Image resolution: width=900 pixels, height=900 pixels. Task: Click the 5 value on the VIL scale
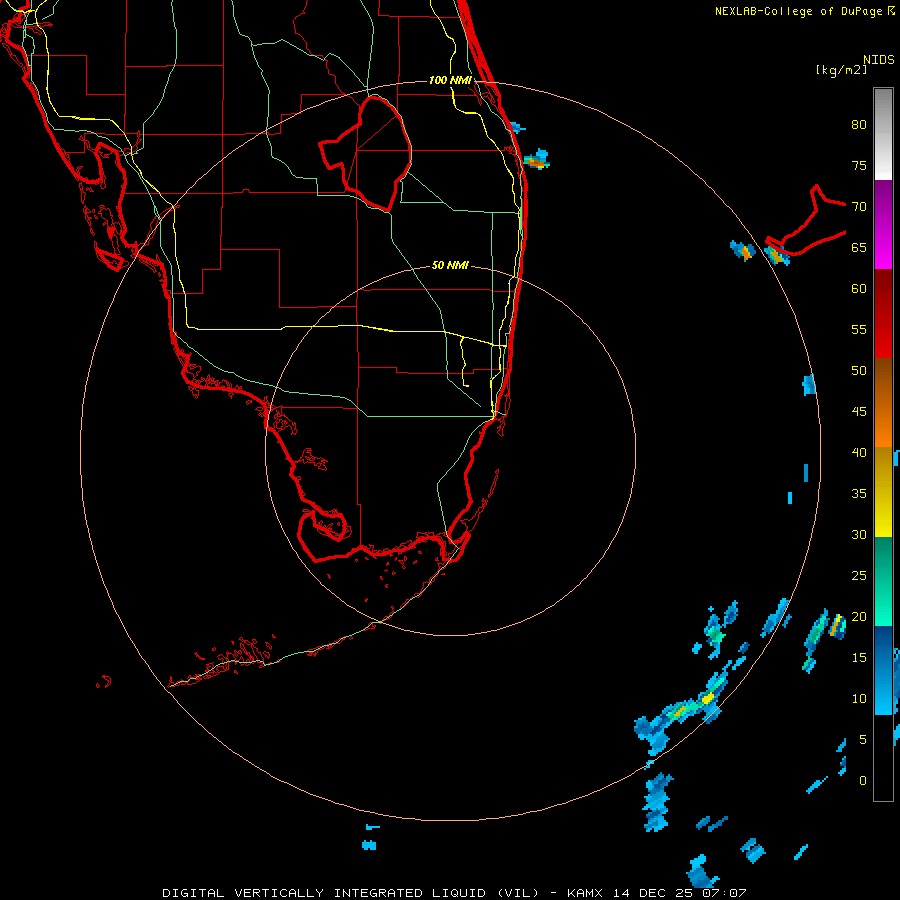pyautogui.click(x=863, y=739)
